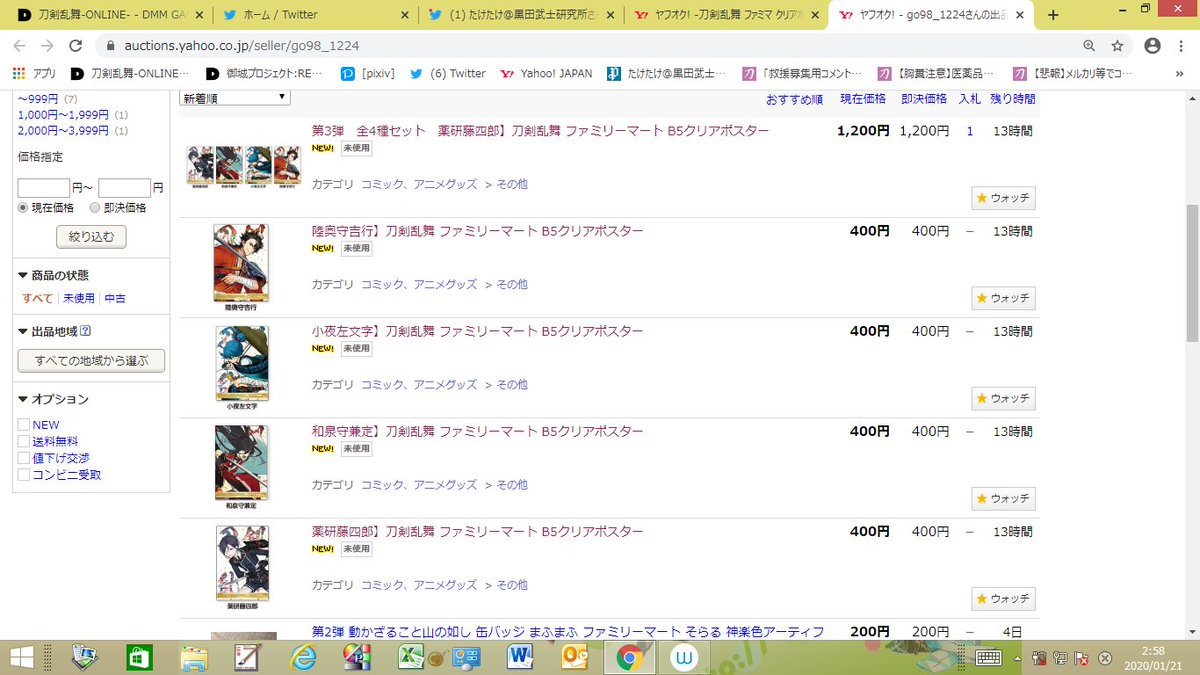Click すべての地域から選ぶ button
This screenshot has height=675, width=1200.
click(91, 361)
